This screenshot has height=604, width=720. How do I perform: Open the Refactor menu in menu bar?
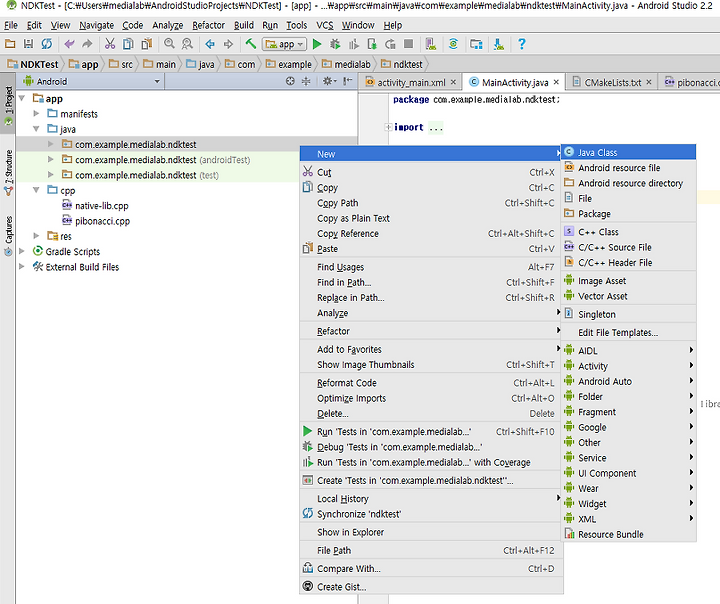pyautogui.click(x=208, y=25)
